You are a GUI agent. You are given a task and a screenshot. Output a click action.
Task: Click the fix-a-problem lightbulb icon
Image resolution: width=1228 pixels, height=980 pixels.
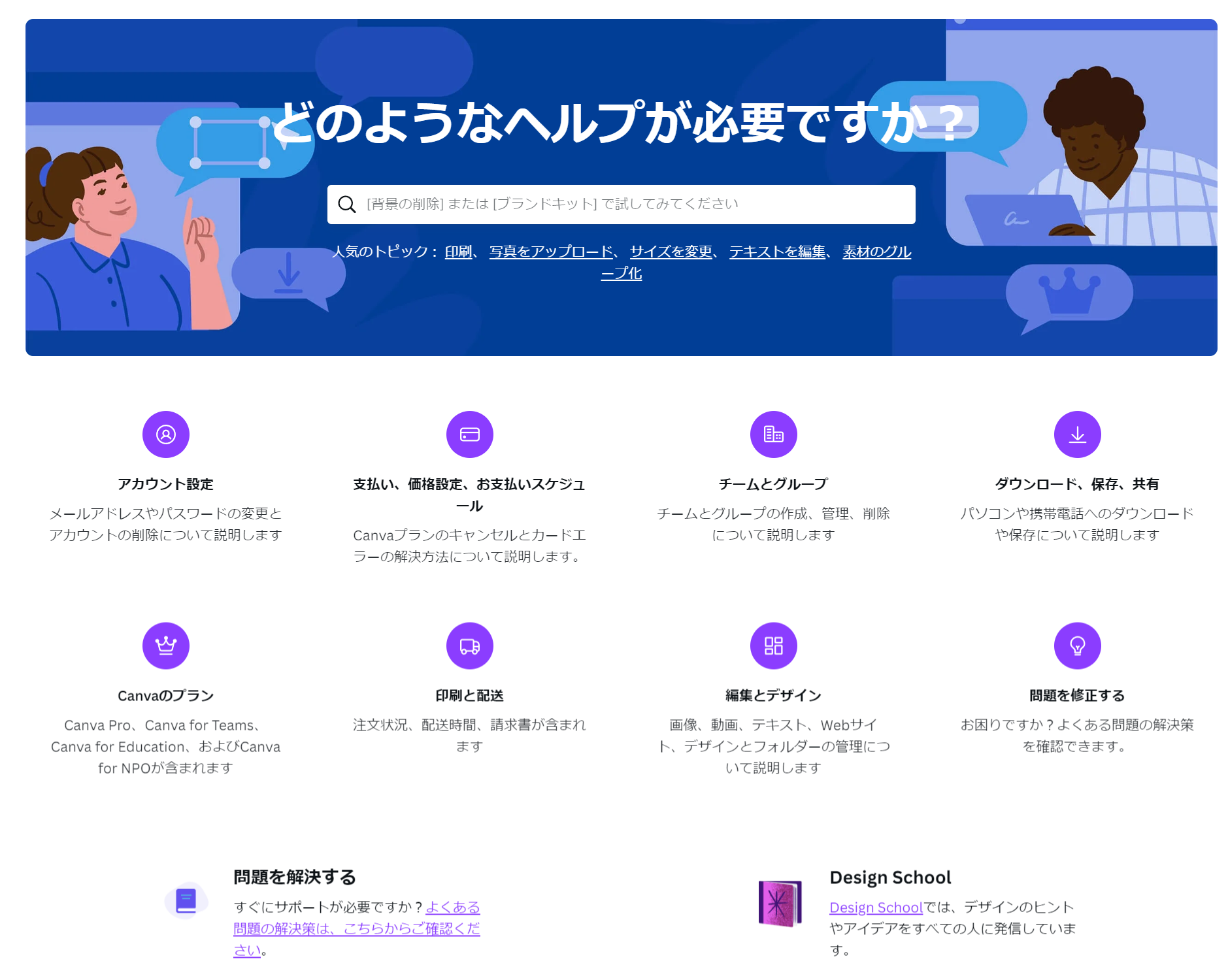click(1078, 645)
